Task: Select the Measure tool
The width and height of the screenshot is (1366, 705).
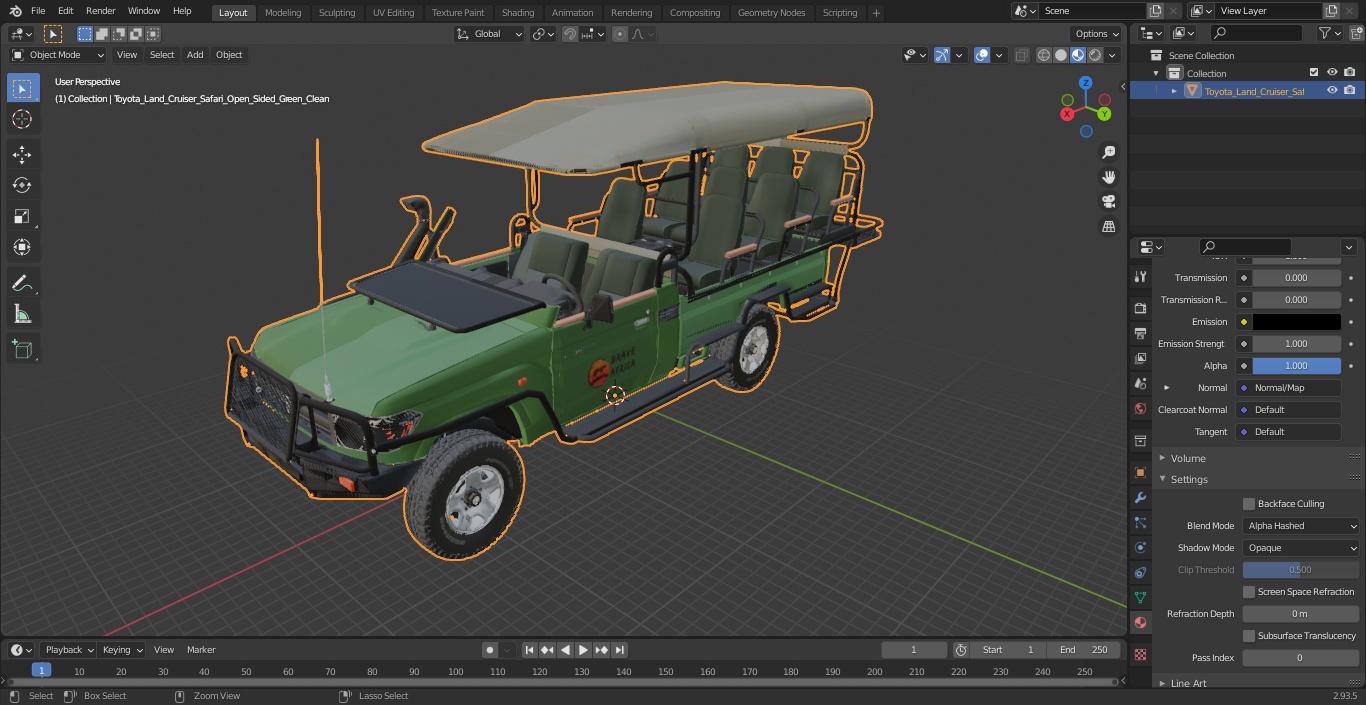Action: coord(22,314)
